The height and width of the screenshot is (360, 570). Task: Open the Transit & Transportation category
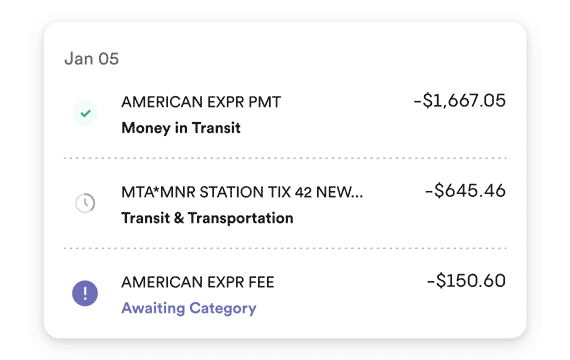pos(207,218)
